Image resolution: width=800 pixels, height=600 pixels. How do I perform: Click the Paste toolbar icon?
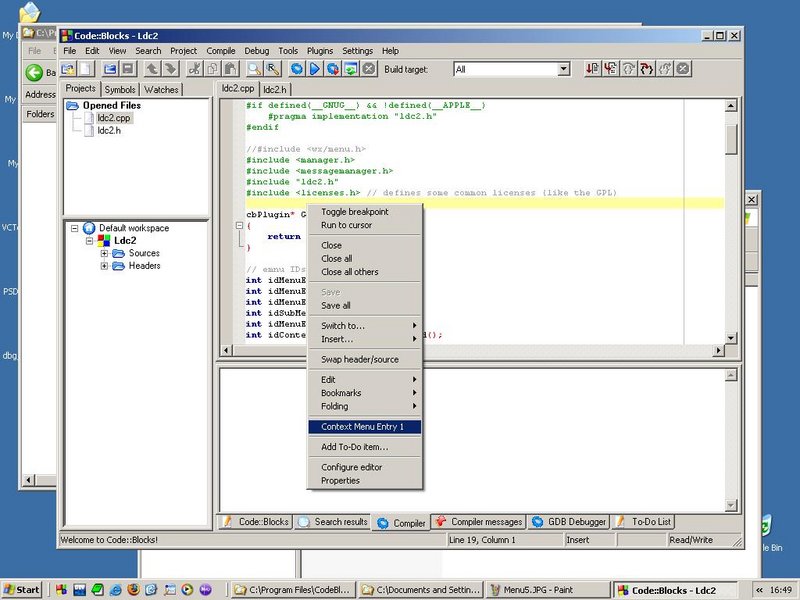(231, 69)
